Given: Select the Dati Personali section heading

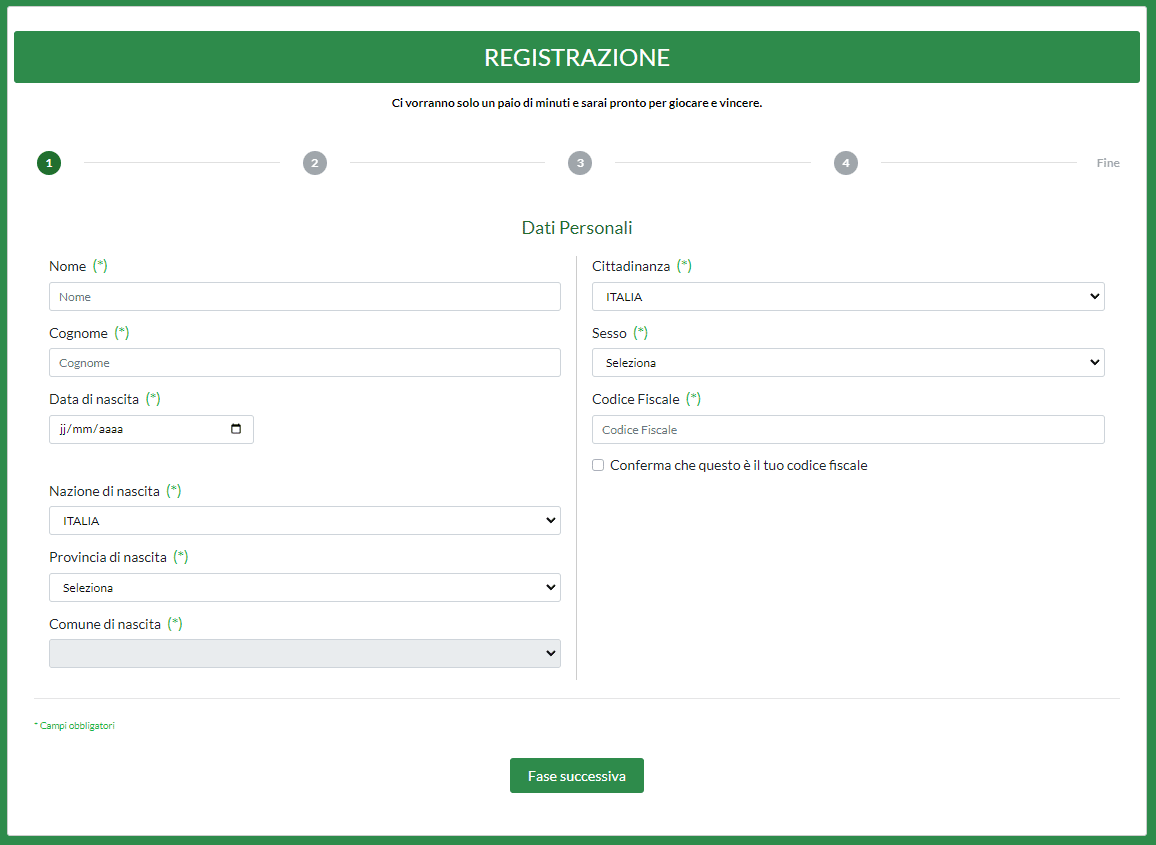Looking at the screenshot, I should [x=576, y=227].
